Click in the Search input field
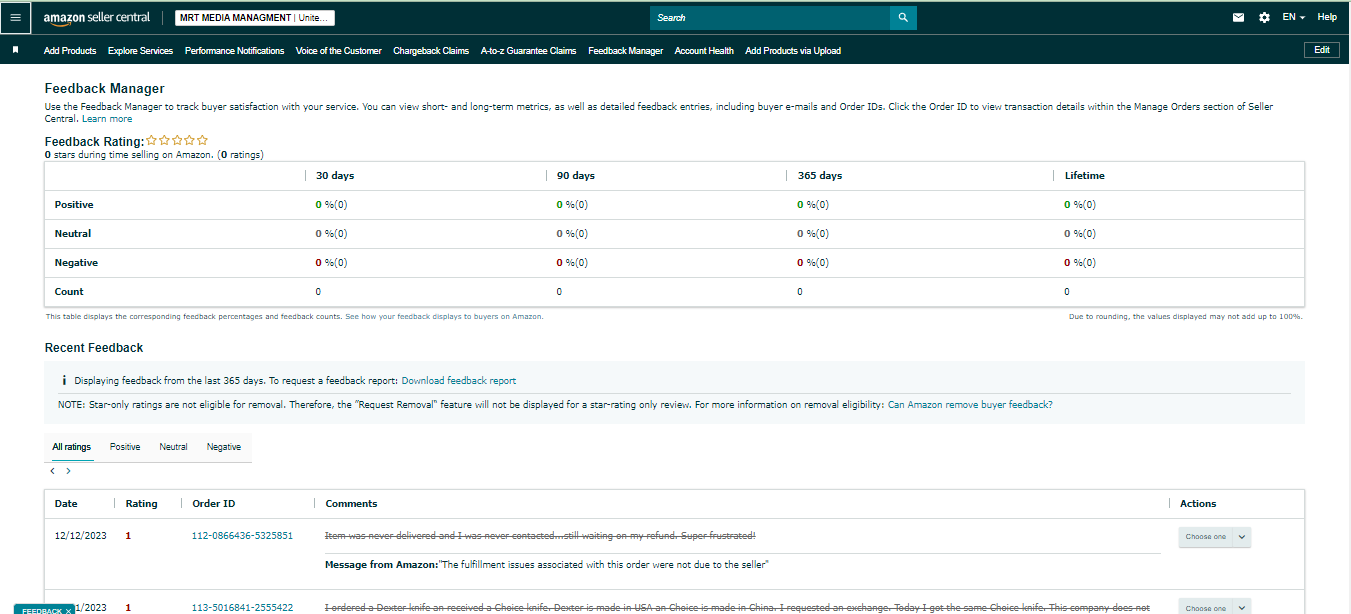Viewport: 1351px width, 614px height. tap(770, 17)
